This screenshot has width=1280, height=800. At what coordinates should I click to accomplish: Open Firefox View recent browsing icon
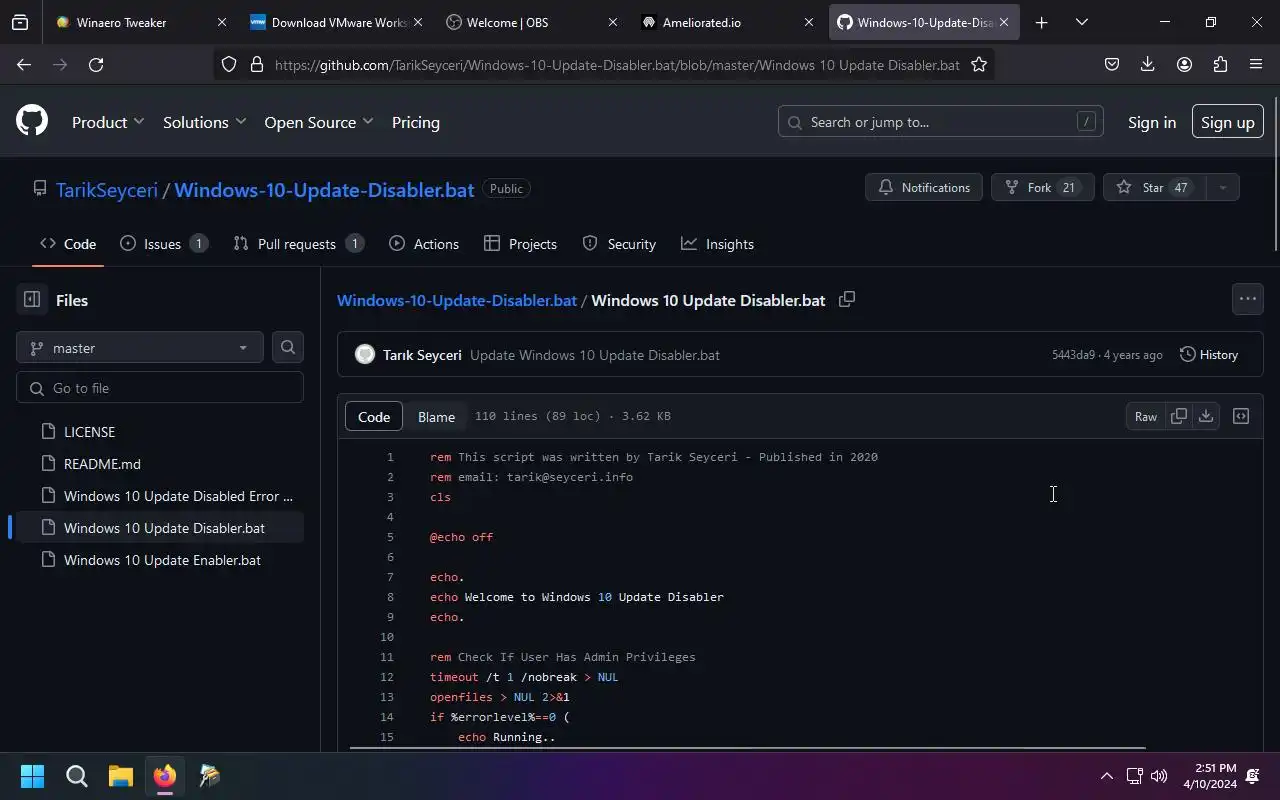pyautogui.click(x=20, y=22)
